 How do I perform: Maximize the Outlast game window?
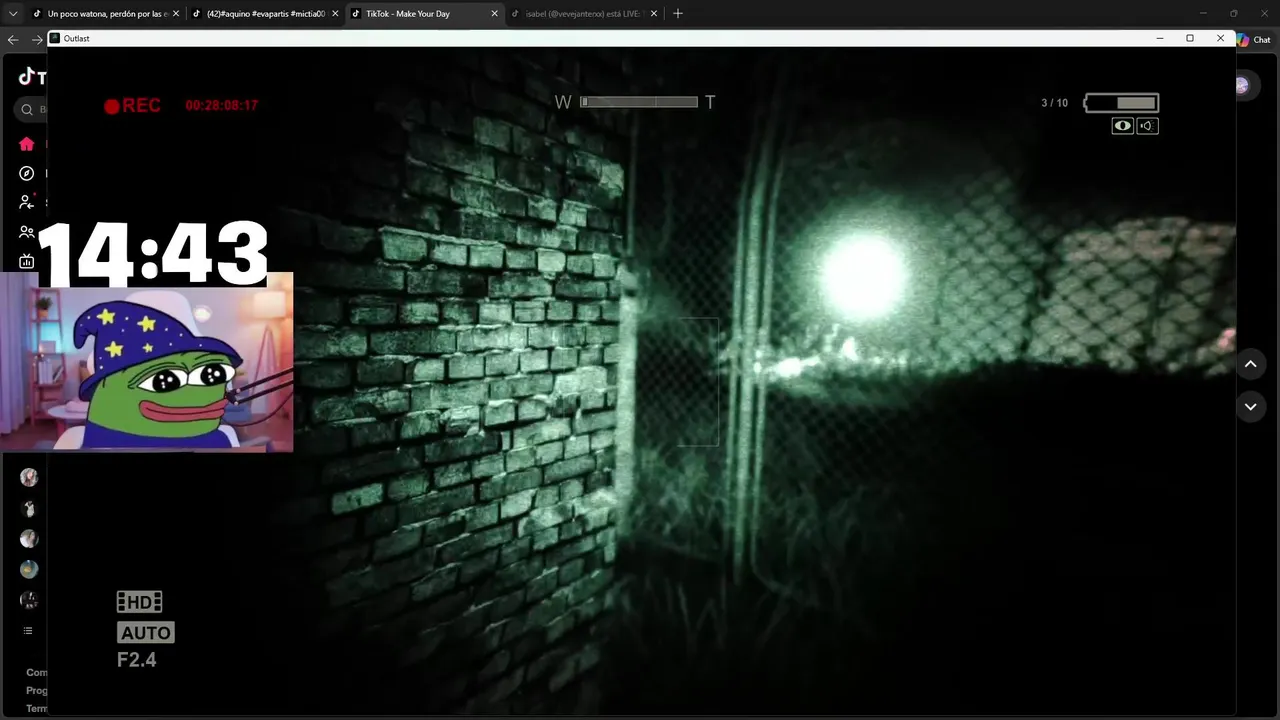(x=1190, y=38)
